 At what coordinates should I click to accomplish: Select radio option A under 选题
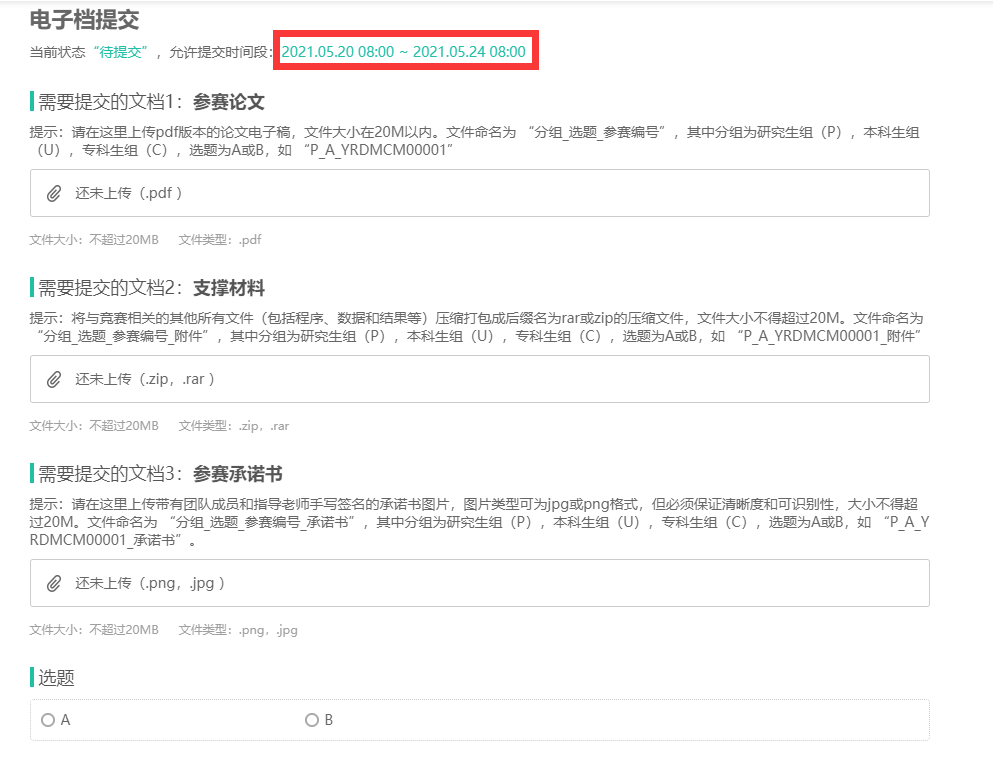[48, 720]
